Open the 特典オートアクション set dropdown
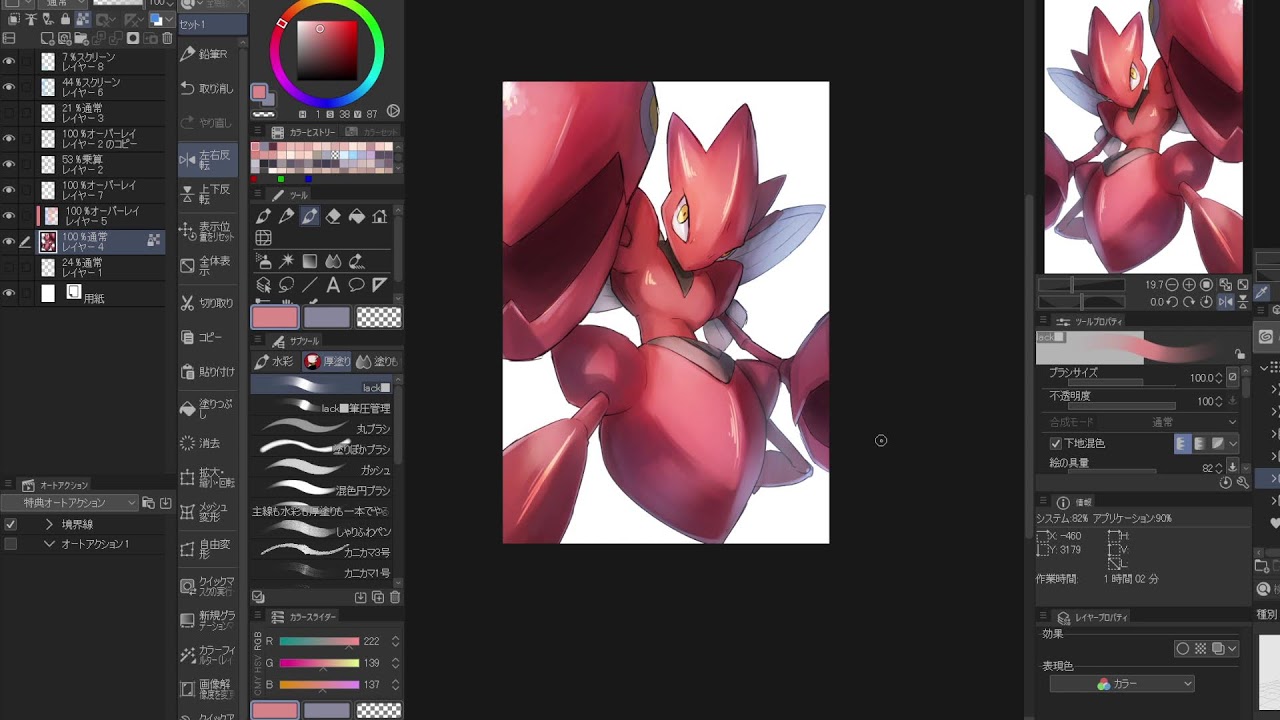The height and width of the screenshot is (720, 1280). (70, 503)
